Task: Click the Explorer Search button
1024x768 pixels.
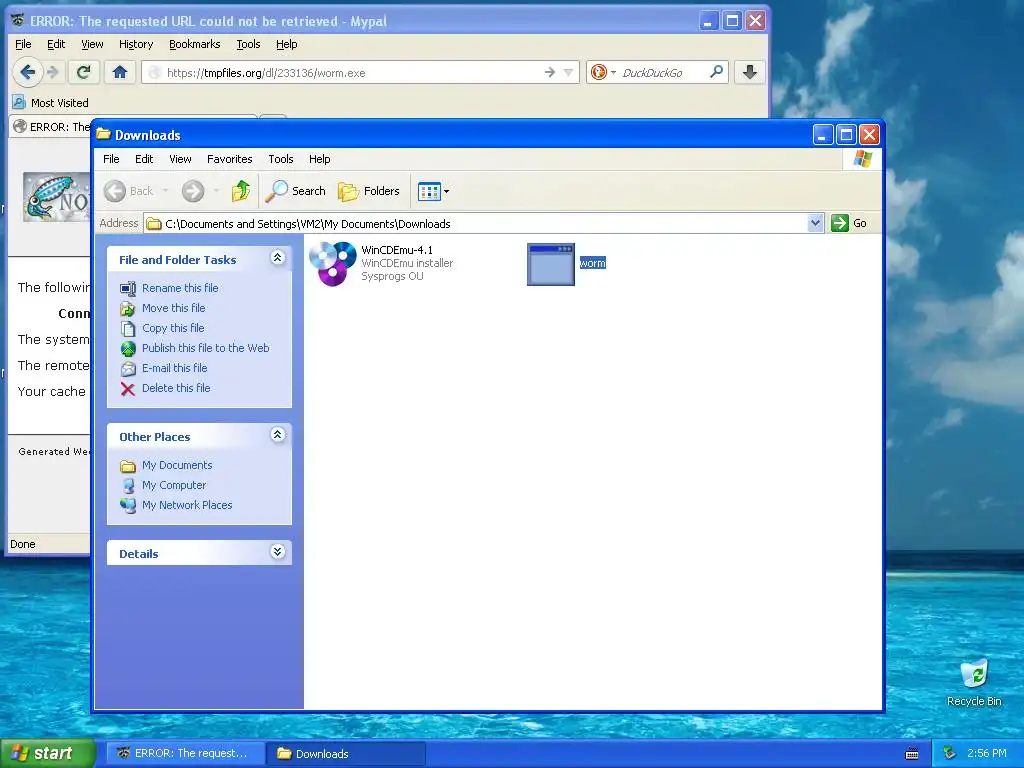Action: point(295,191)
